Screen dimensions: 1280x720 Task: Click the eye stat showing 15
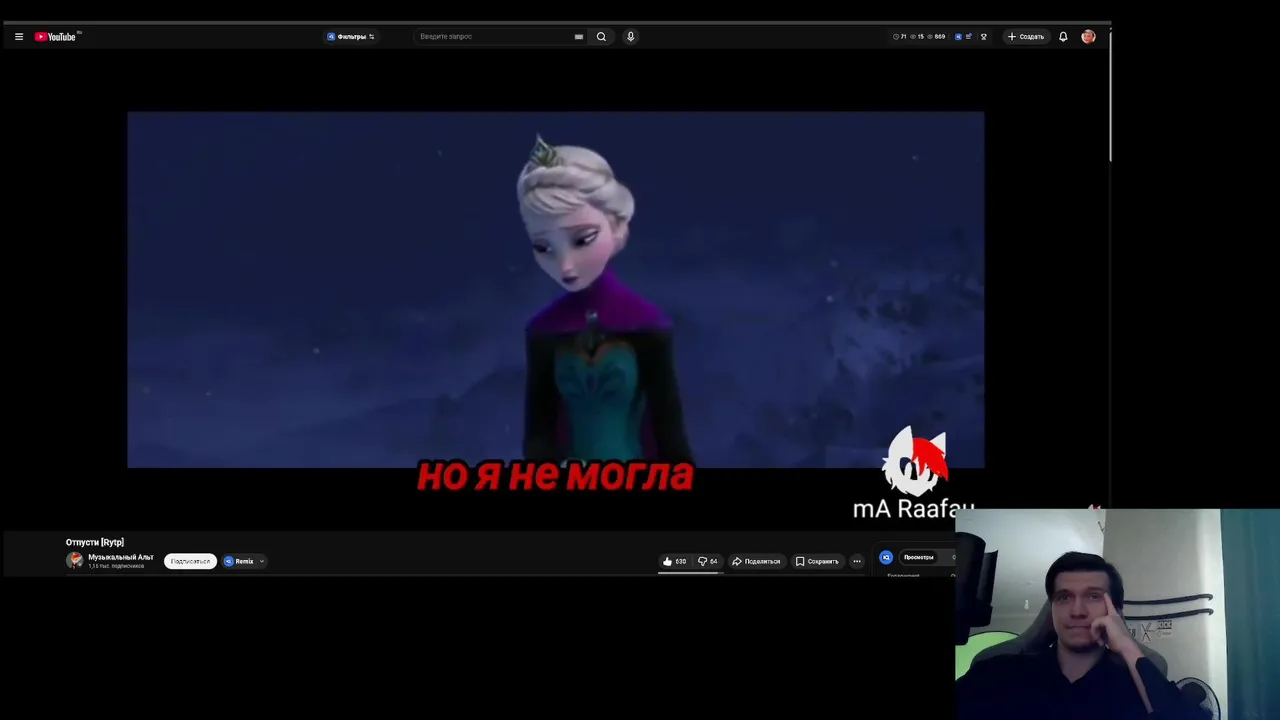pos(917,36)
